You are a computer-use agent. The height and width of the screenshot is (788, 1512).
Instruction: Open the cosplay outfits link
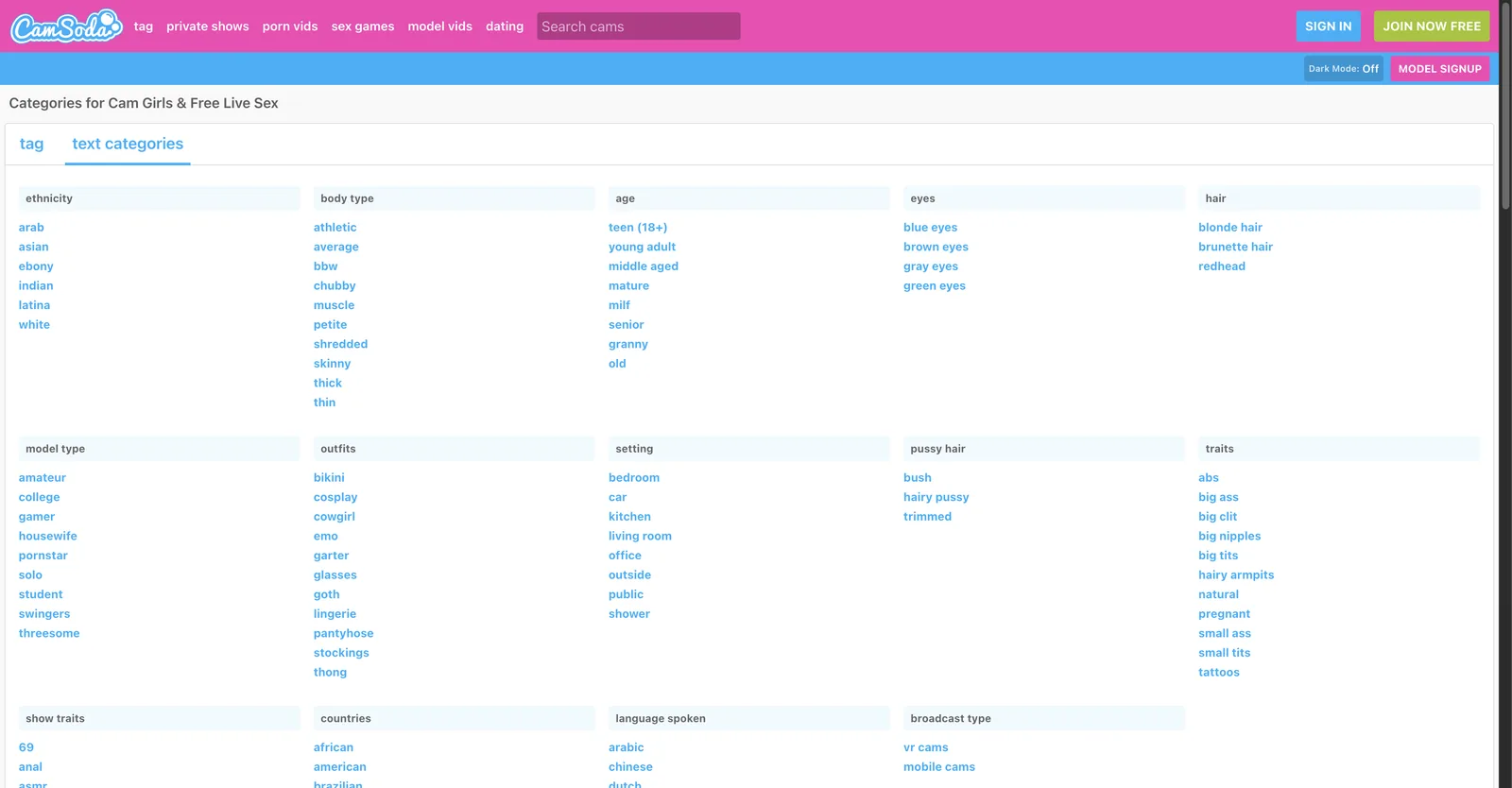[335, 497]
